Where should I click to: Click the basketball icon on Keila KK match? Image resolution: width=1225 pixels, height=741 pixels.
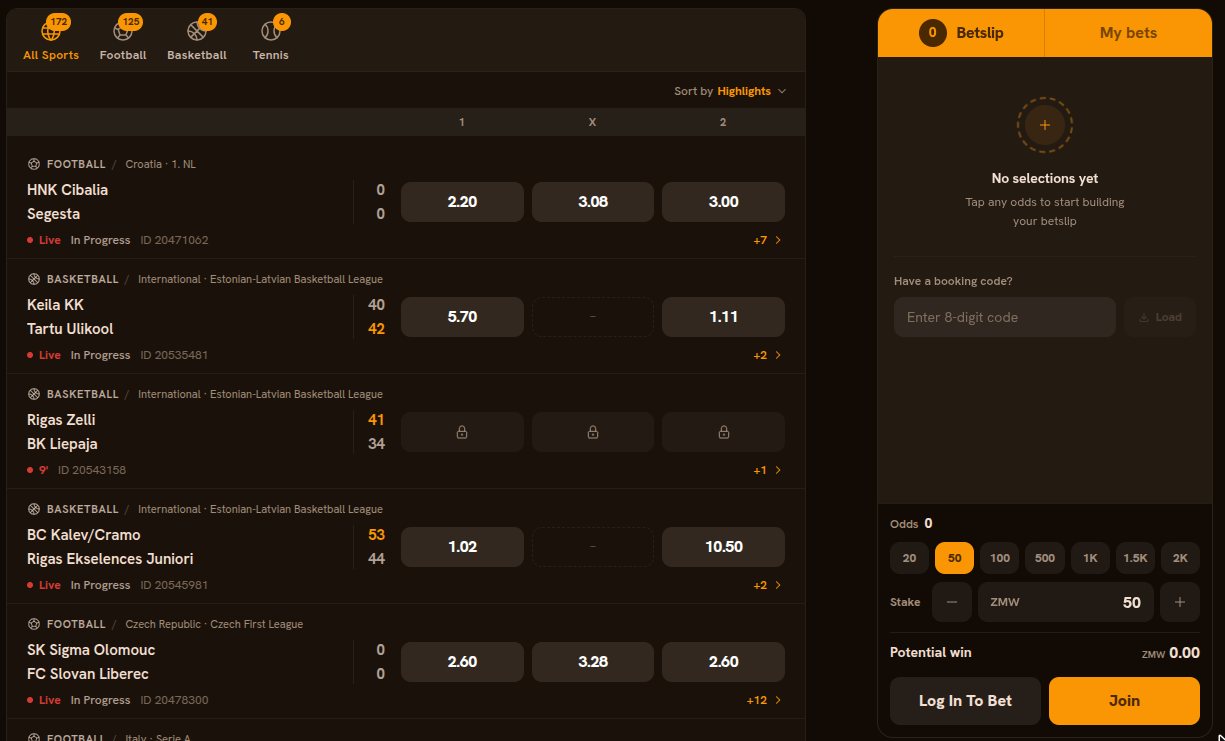(34, 279)
